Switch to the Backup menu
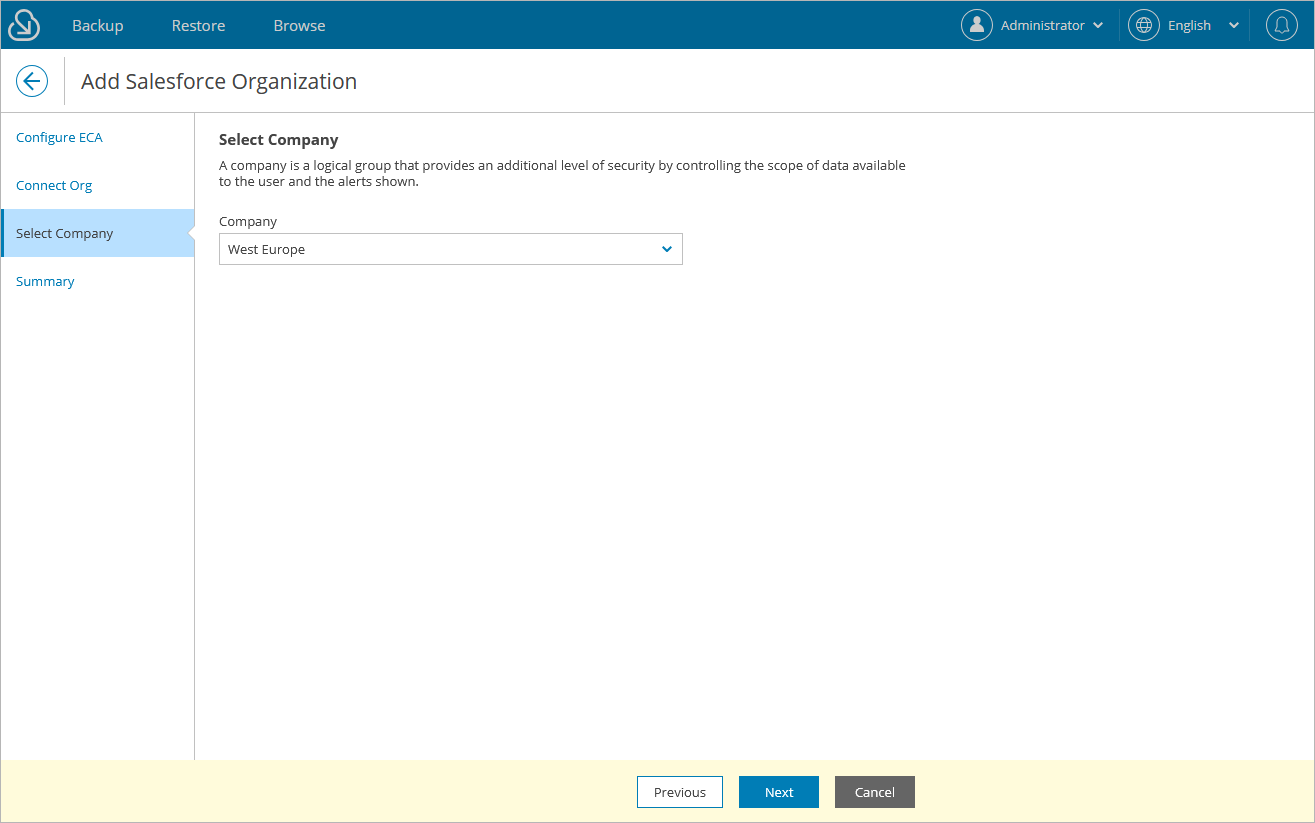Viewport: 1315px width, 823px height. 97,24
